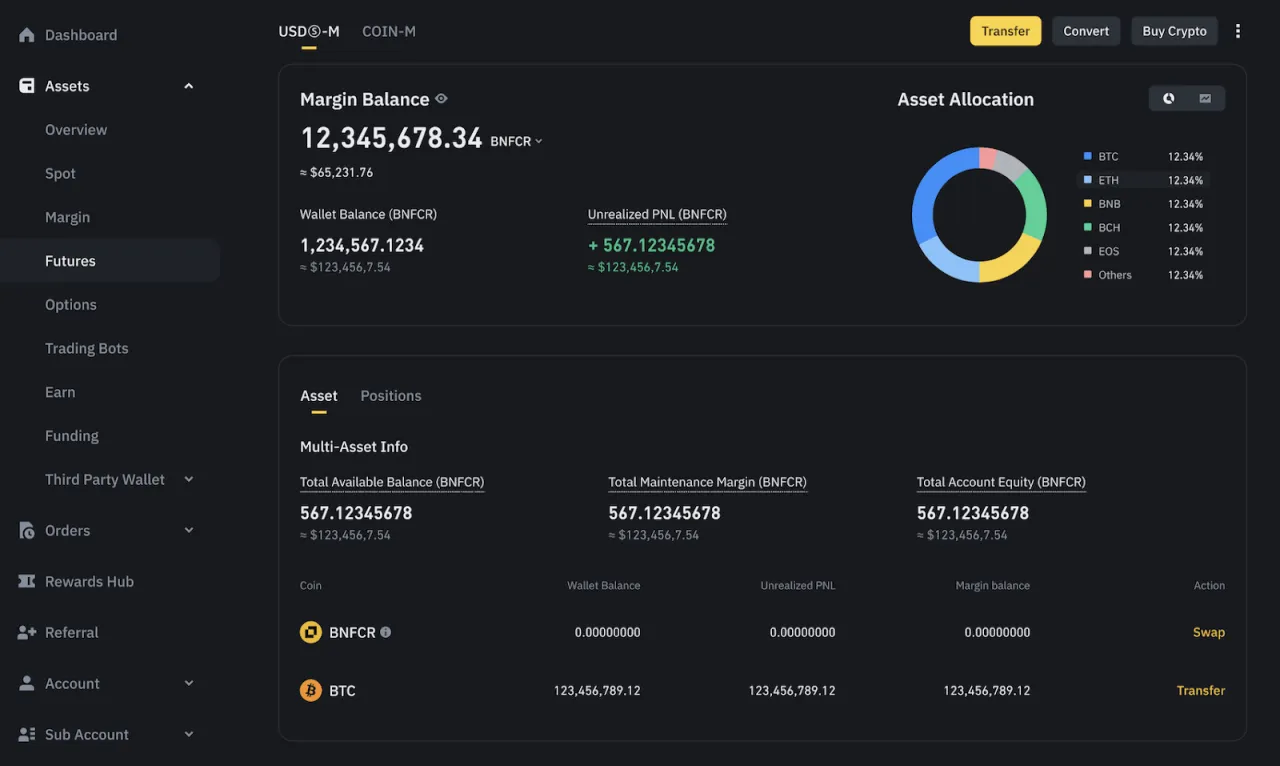1280x766 pixels.
Task: Open the three-dot overflow menu
Action: [1238, 31]
